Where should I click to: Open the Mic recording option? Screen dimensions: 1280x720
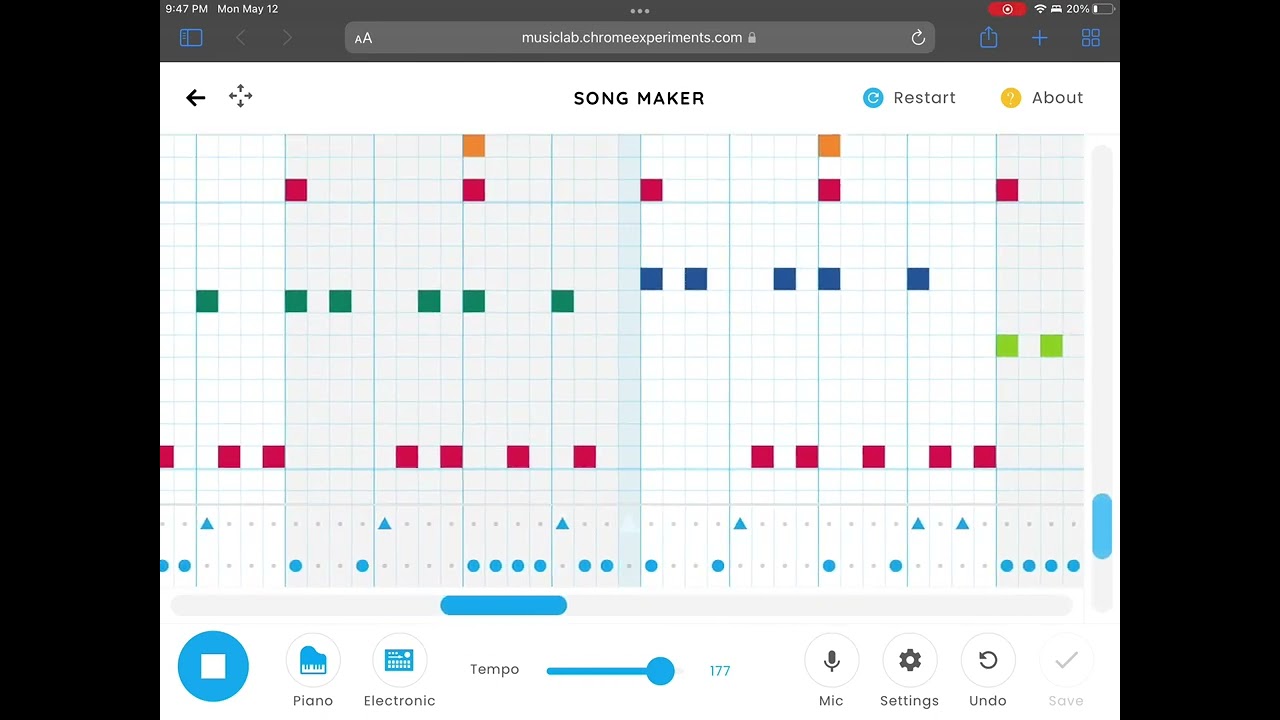pyautogui.click(x=831, y=673)
